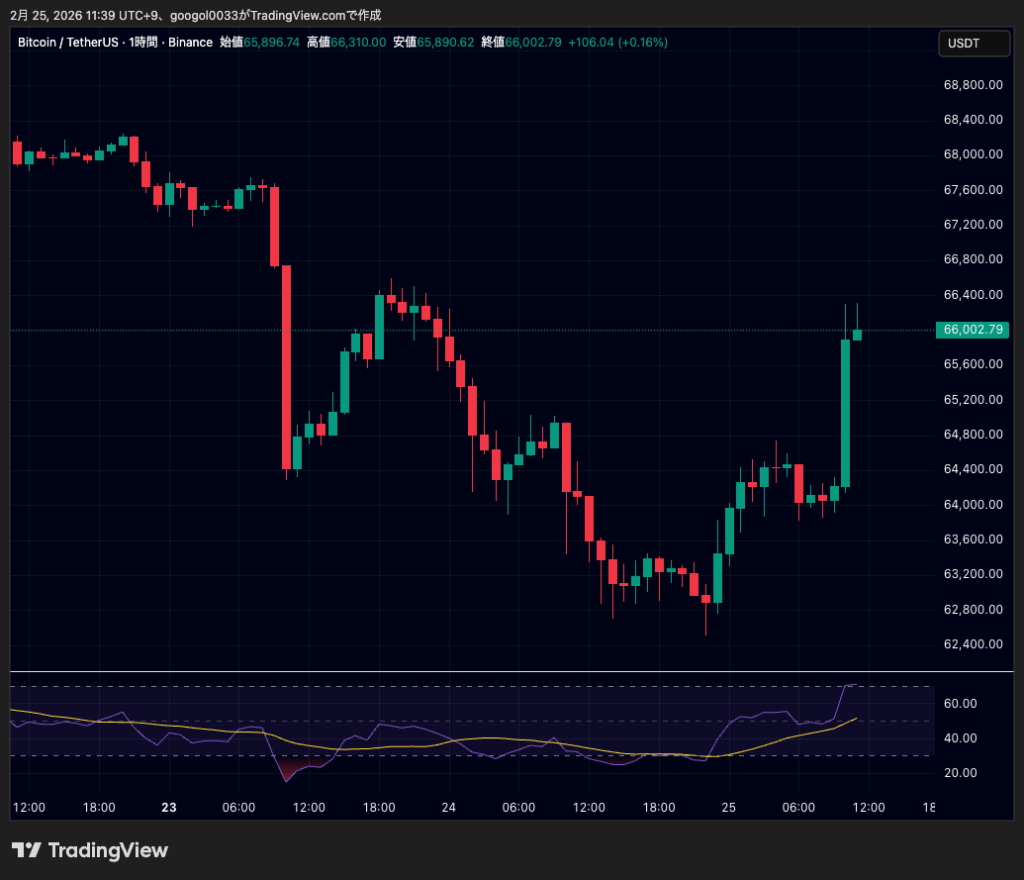Click the TradingView wordmark text
The height and width of the screenshot is (880, 1024).
[x=108, y=850]
